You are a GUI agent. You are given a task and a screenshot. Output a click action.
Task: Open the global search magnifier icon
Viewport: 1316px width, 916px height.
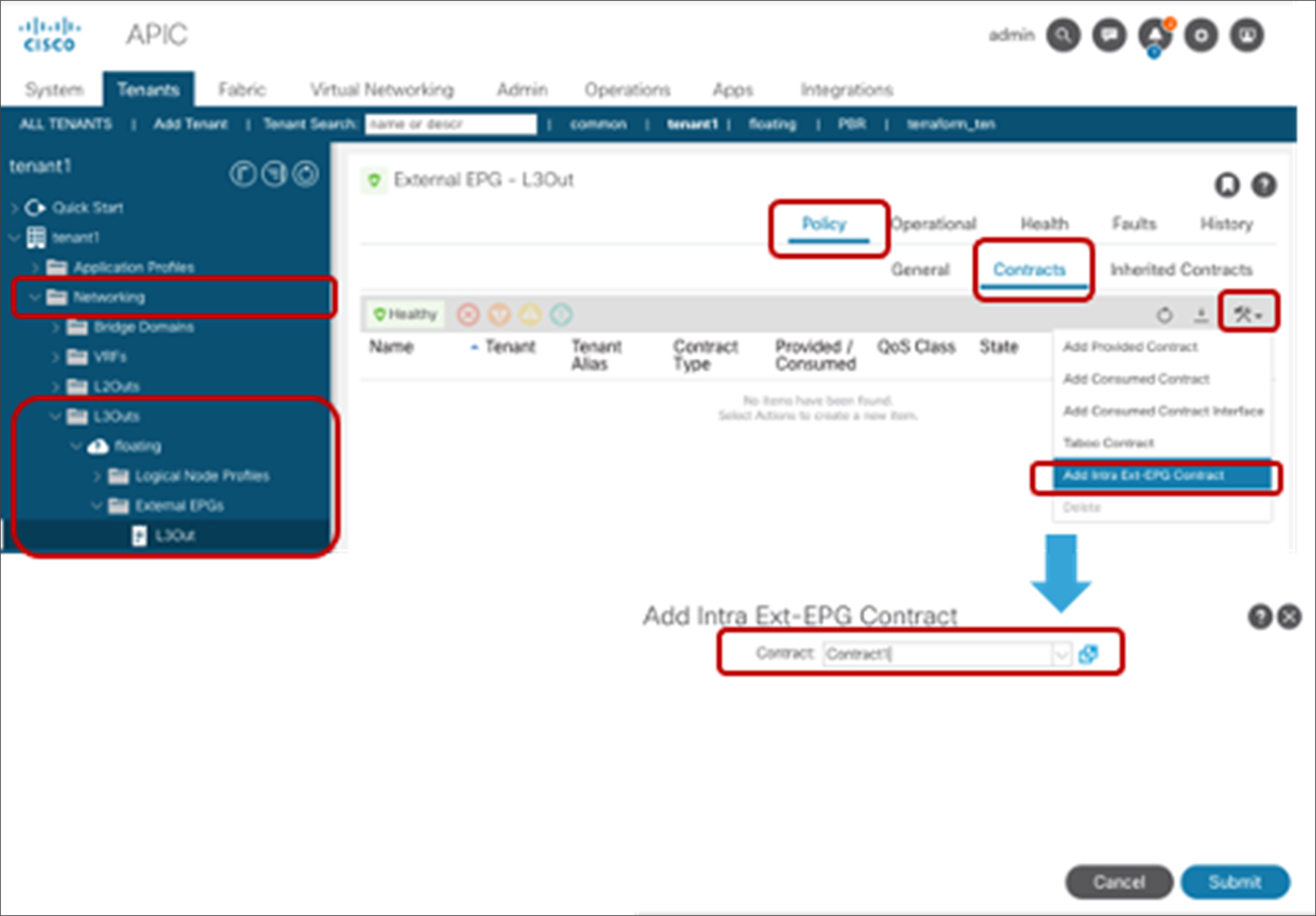point(1063,35)
